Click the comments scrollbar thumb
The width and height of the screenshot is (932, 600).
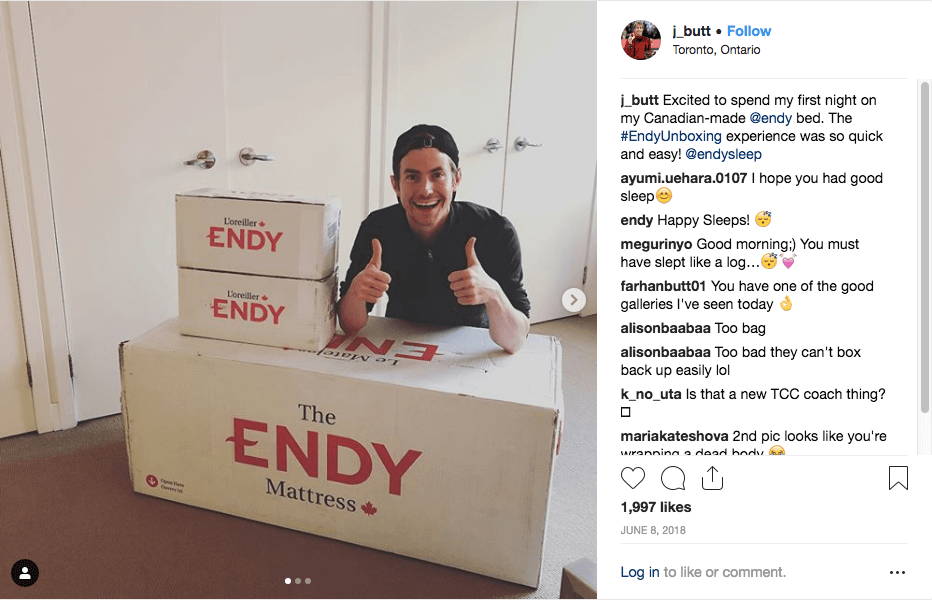point(924,247)
